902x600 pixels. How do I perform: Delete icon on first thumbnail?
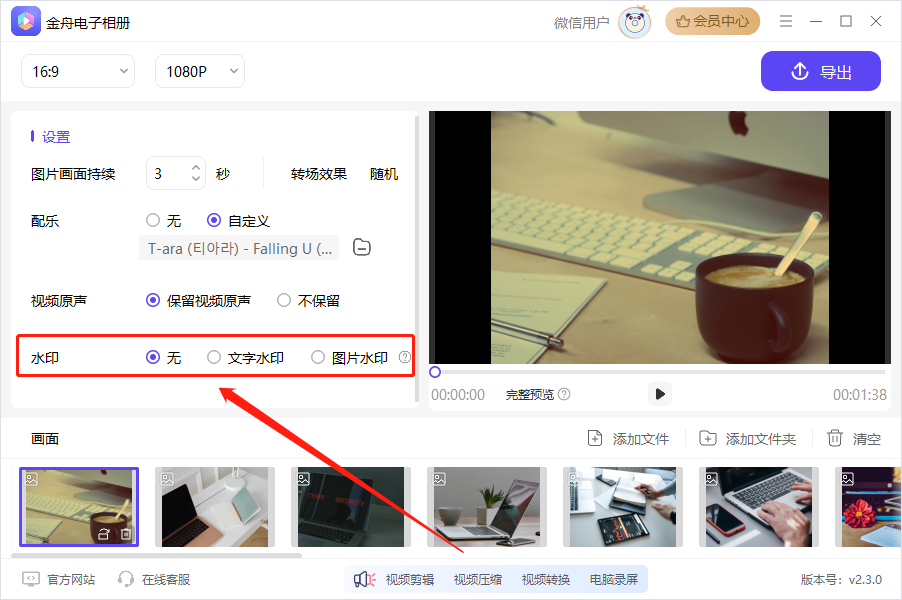[125, 534]
